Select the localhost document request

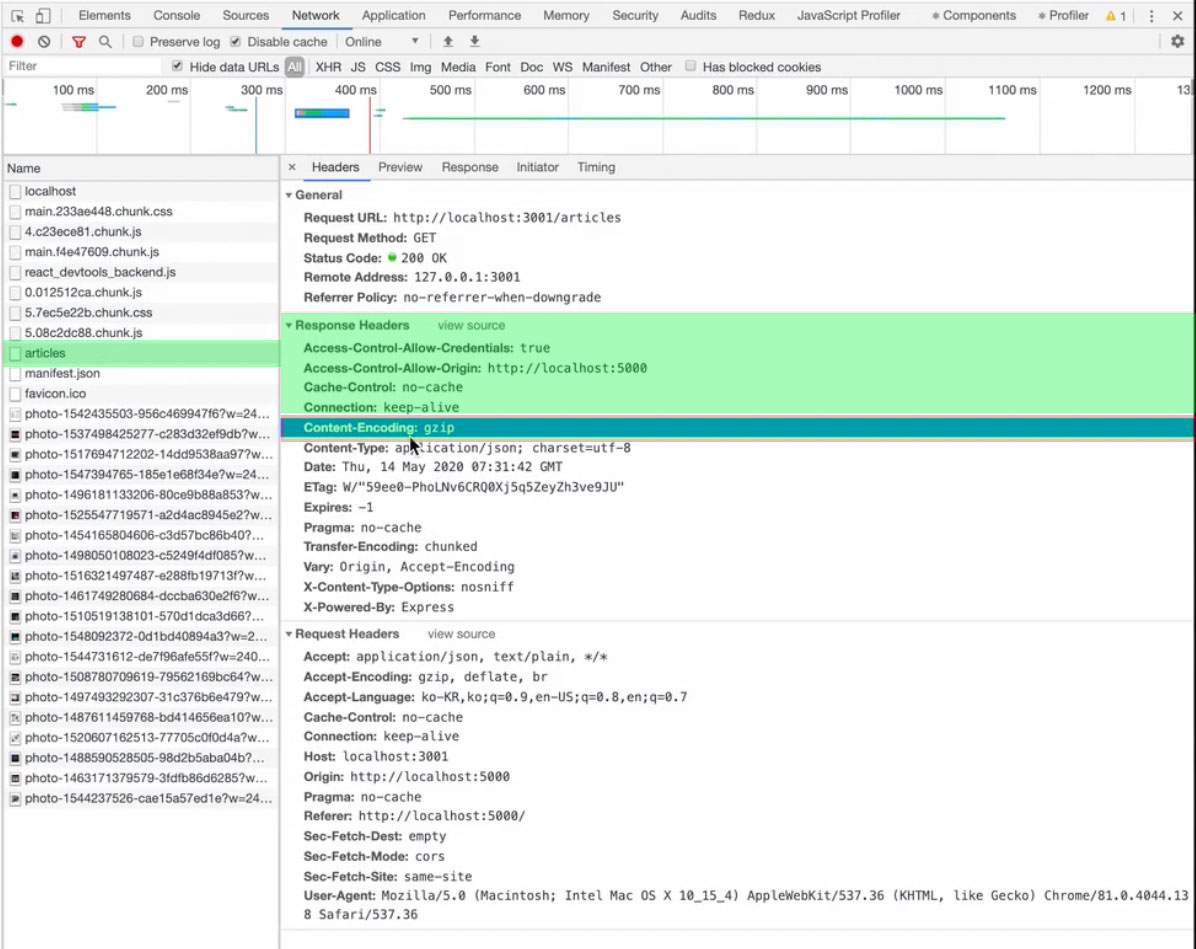point(141,191)
